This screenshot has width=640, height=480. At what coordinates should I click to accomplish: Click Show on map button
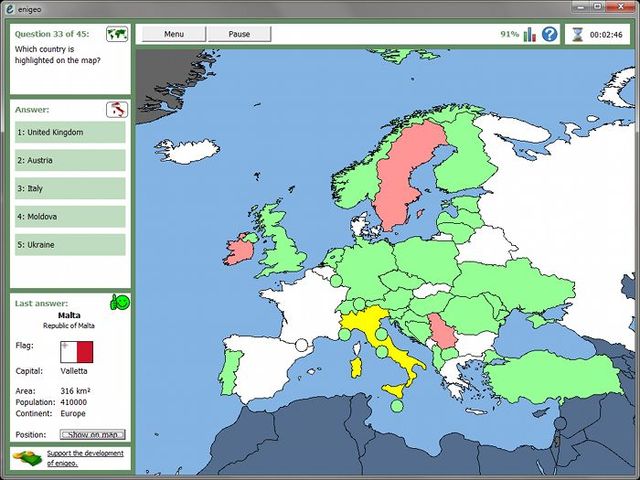click(93, 435)
